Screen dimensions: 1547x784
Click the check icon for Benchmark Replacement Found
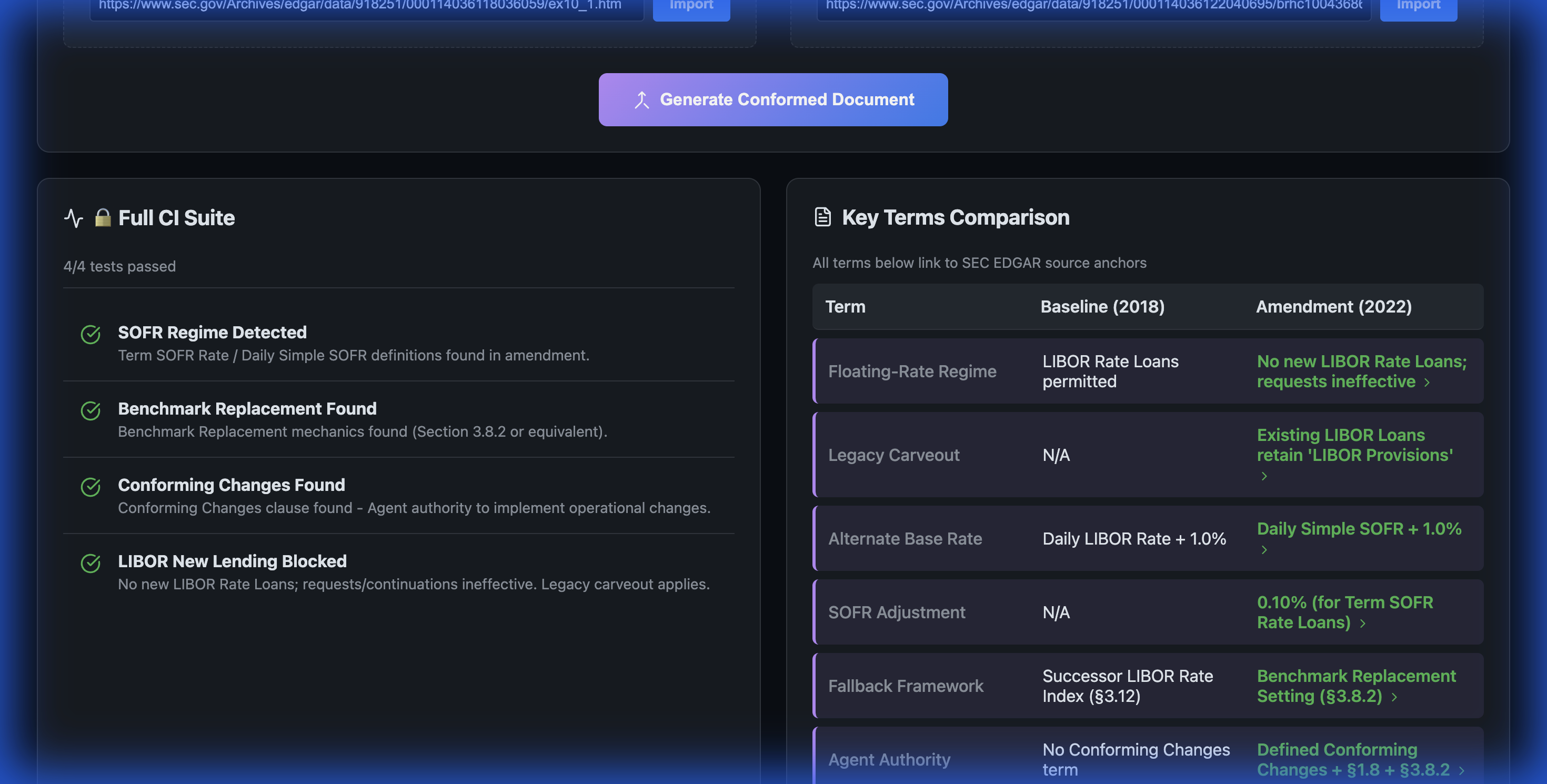coord(91,410)
